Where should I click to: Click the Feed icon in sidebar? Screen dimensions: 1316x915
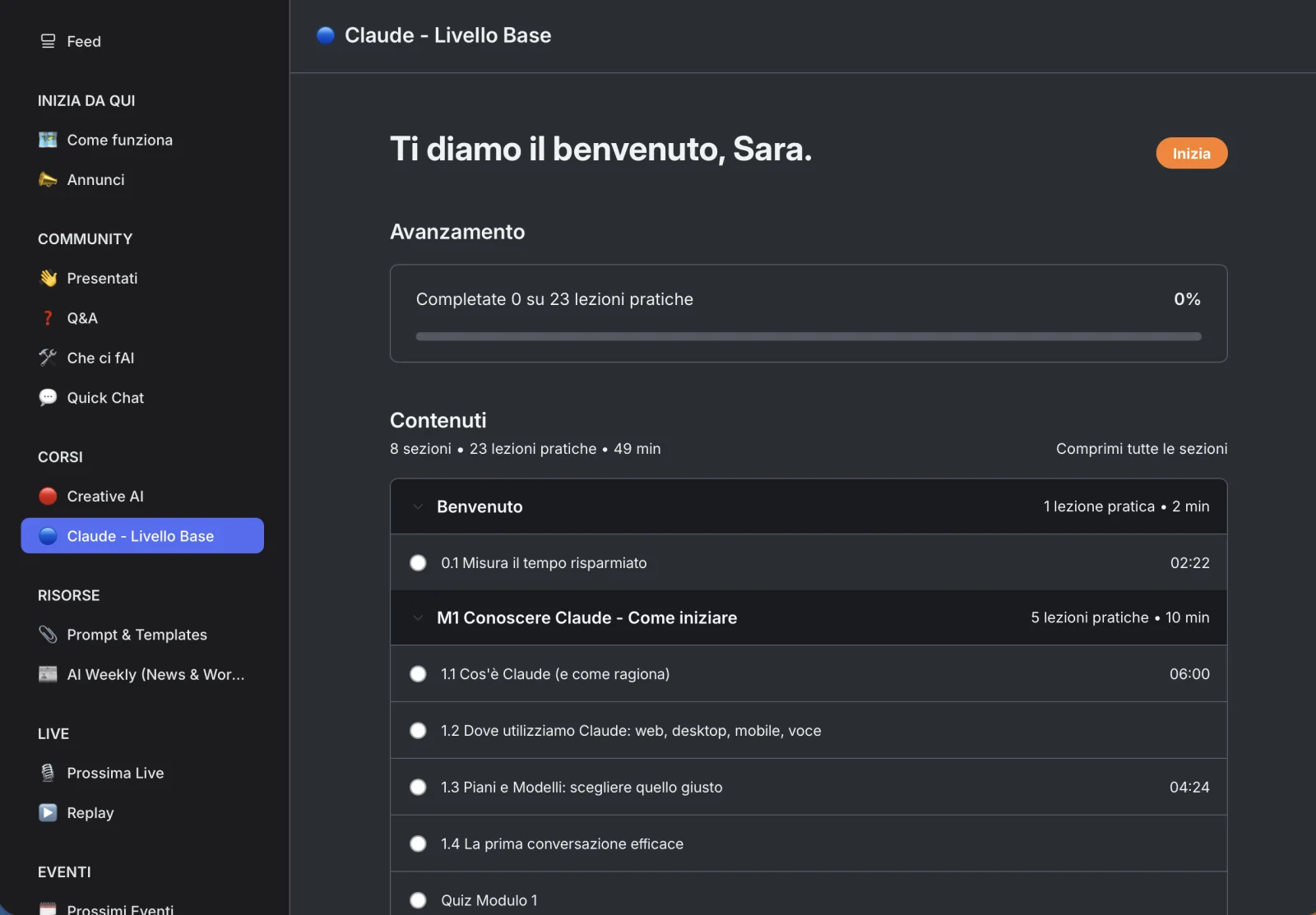tap(48, 41)
